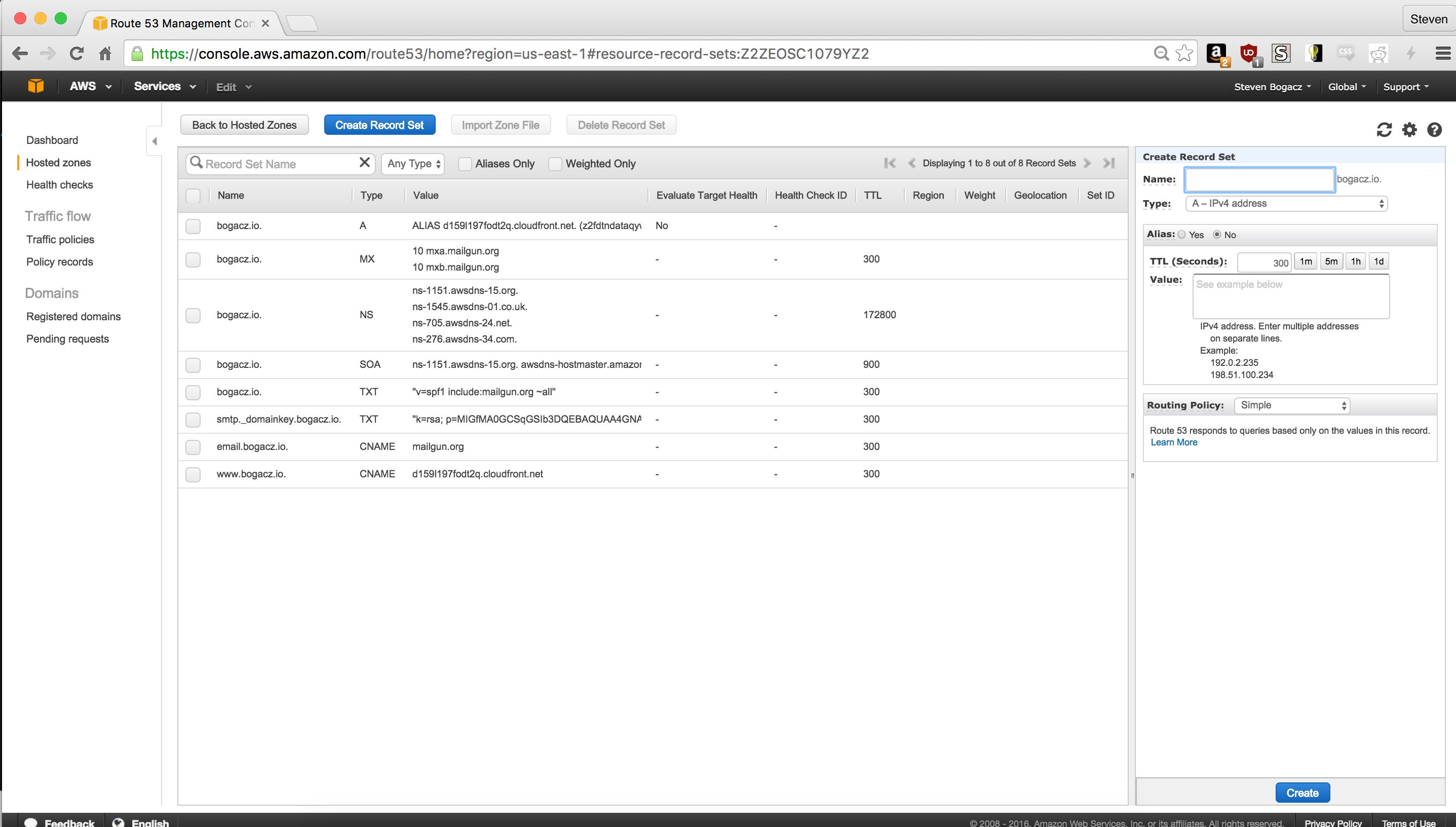The width and height of the screenshot is (1456, 827).
Task: Click the Create Record Set button
Action: click(x=379, y=125)
